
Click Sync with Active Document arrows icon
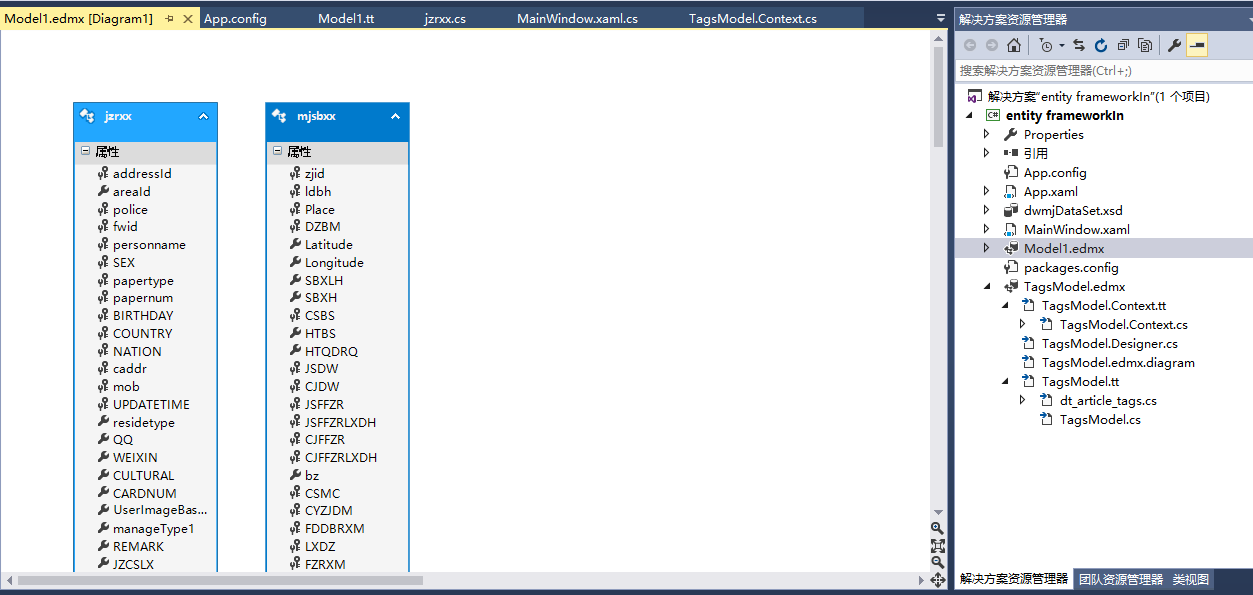tap(1079, 45)
